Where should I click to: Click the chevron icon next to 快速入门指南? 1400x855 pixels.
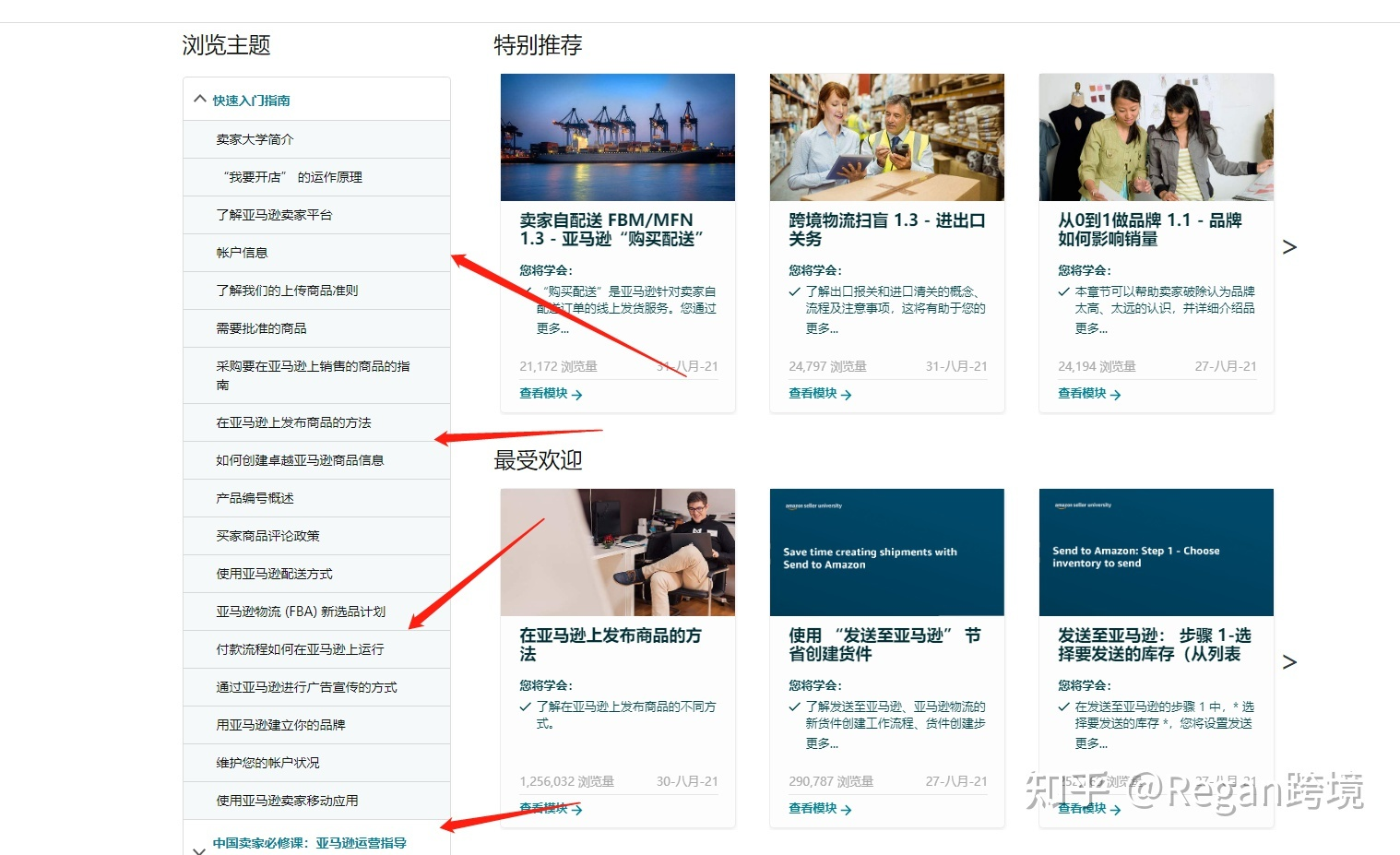[x=200, y=98]
